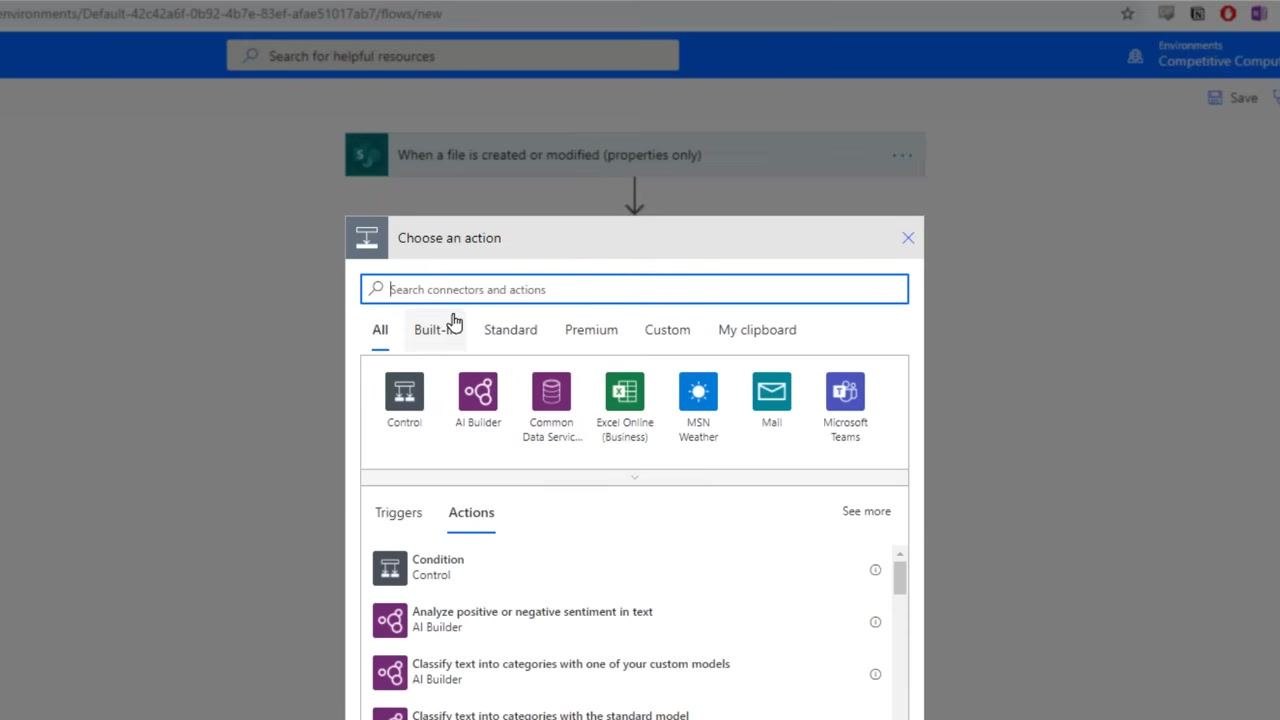Show info for the Condition action
The width and height of the screenshot is (1280, 720).
pos(875,570)
